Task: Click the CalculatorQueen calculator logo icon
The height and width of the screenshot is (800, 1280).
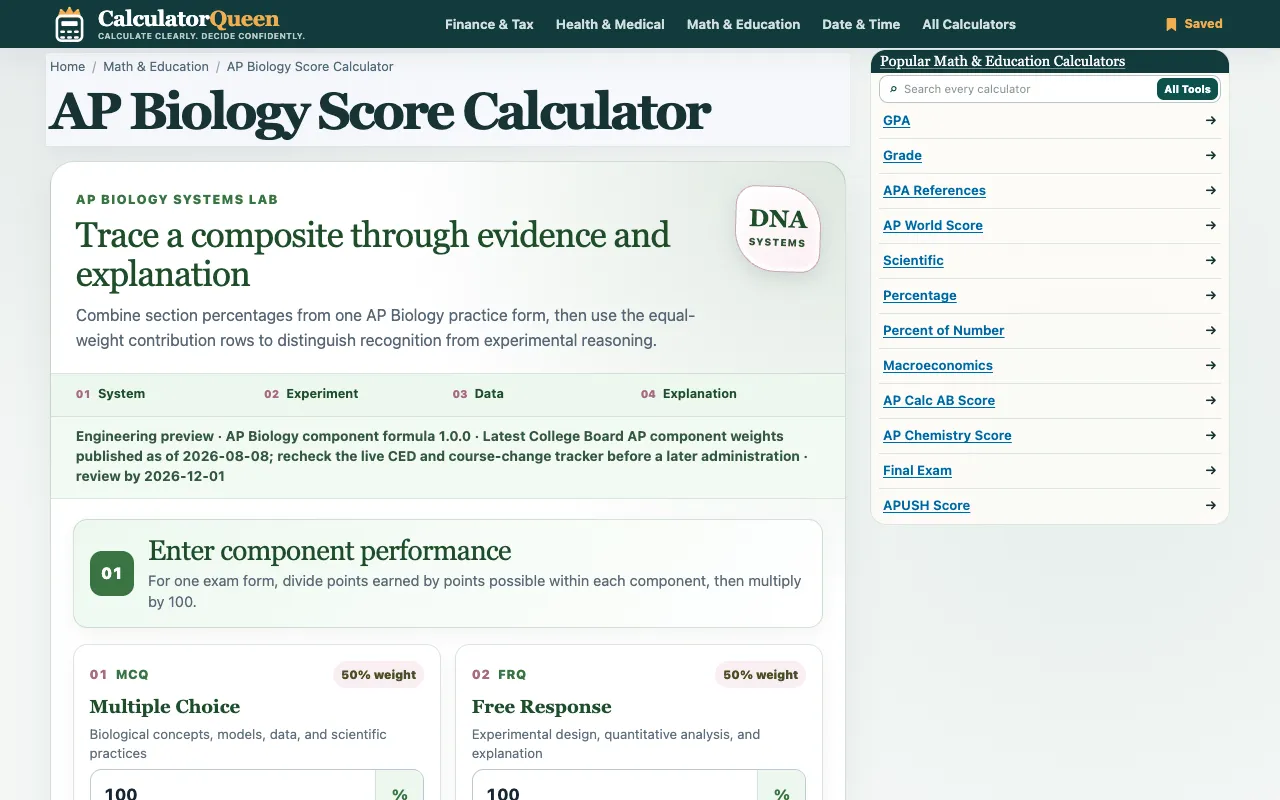Action: pyautogui.click(x=69, y=24)
